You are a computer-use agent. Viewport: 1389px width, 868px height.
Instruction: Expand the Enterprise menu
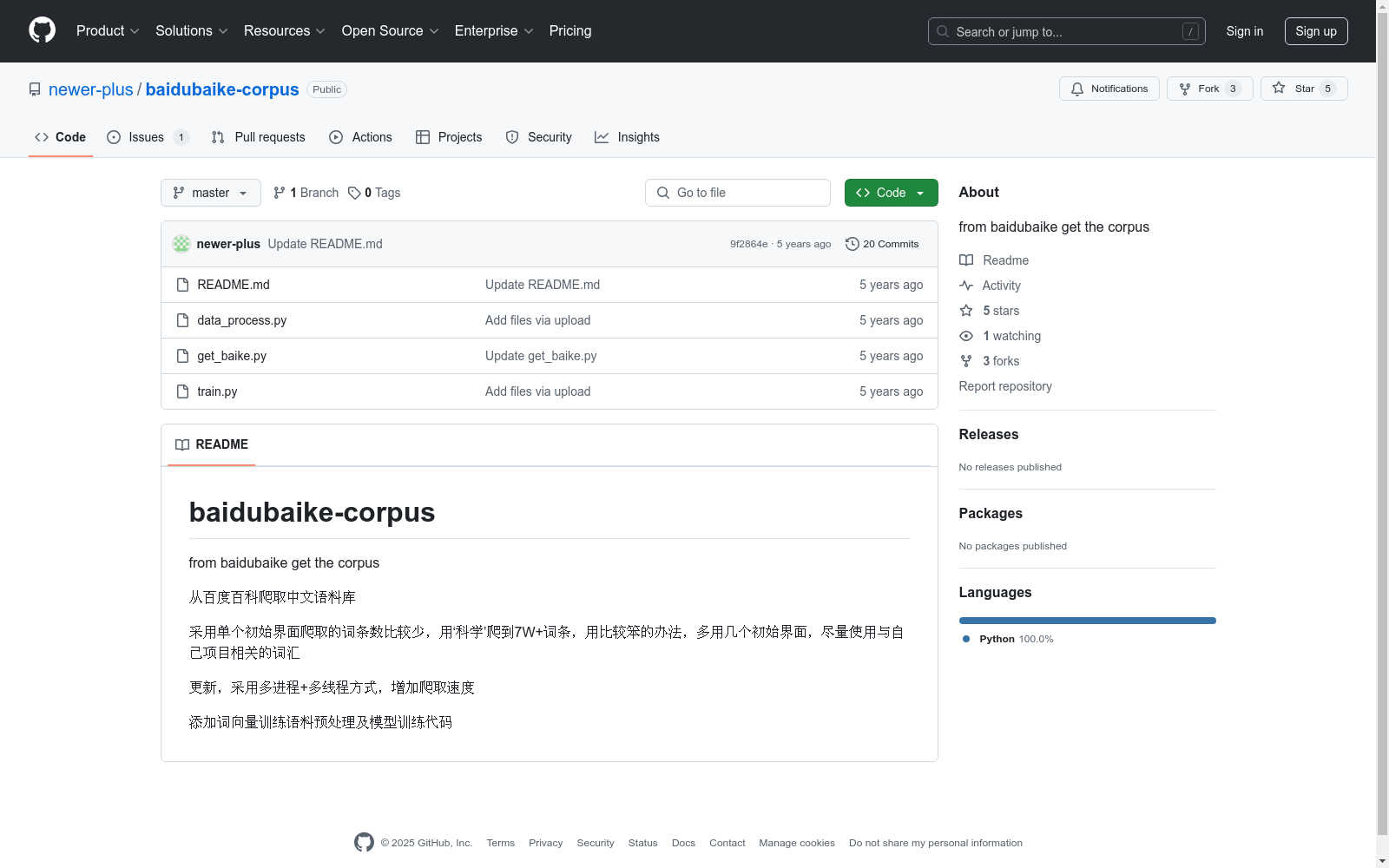494,30
